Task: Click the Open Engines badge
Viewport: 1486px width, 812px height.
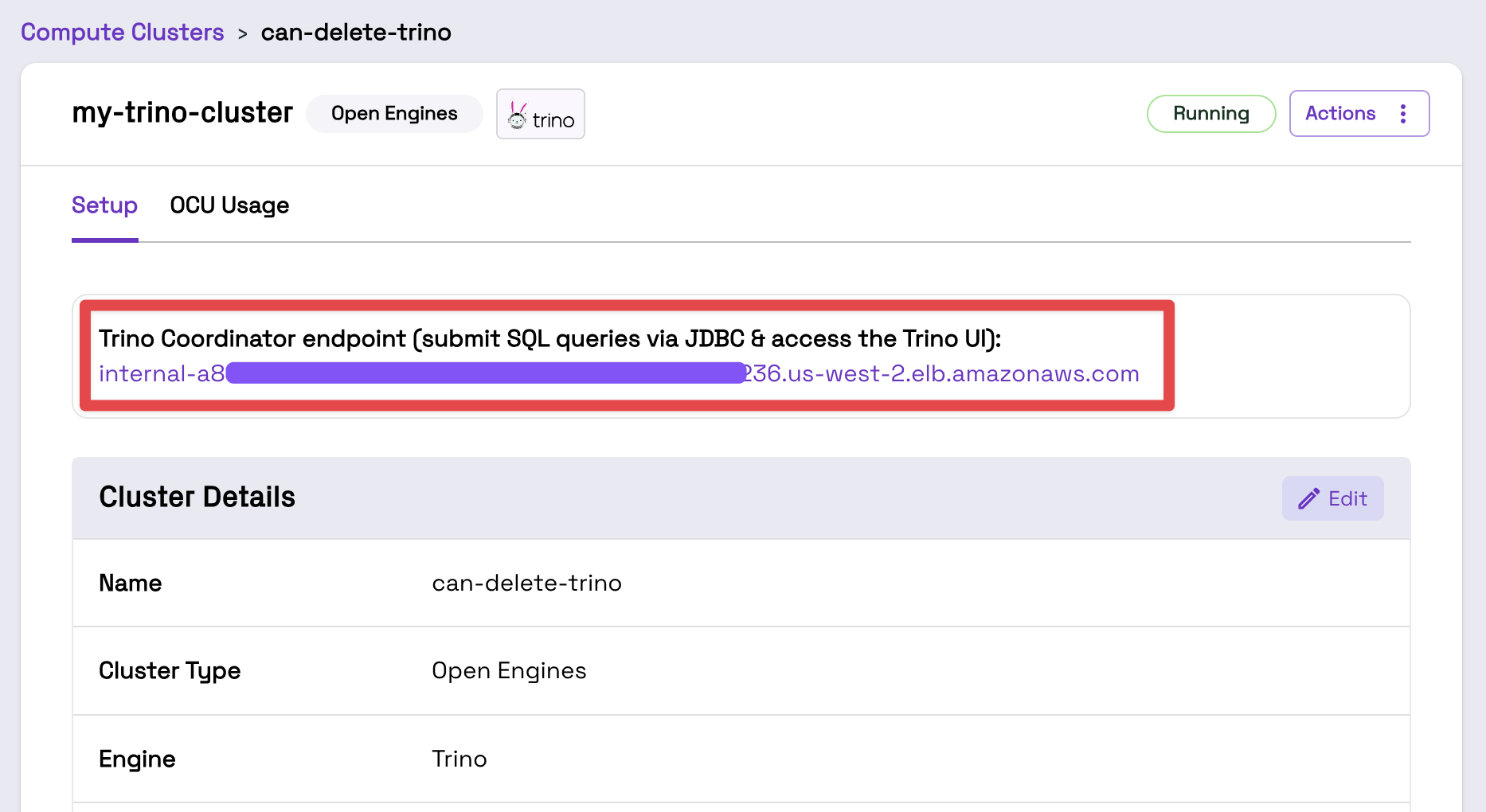Action: pyautogui.click(x=394, y=114)
